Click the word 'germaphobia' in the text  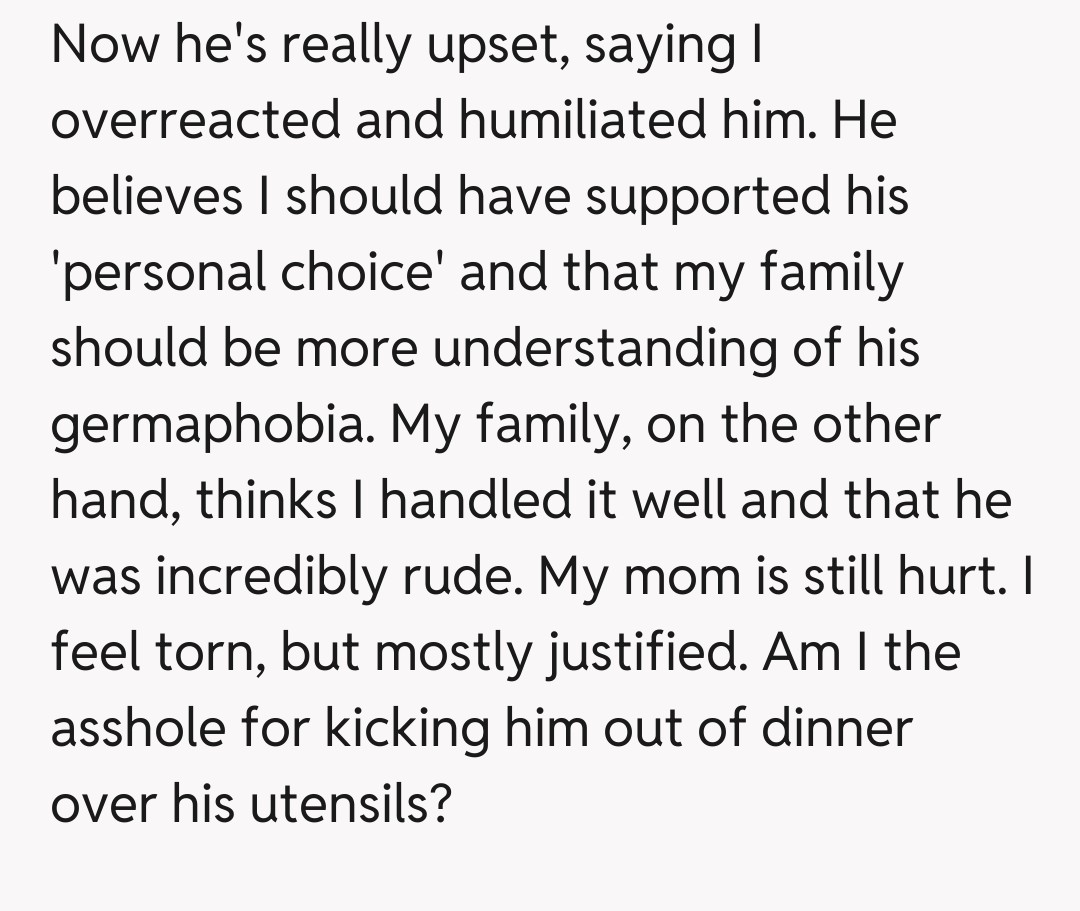click(212, 427)
